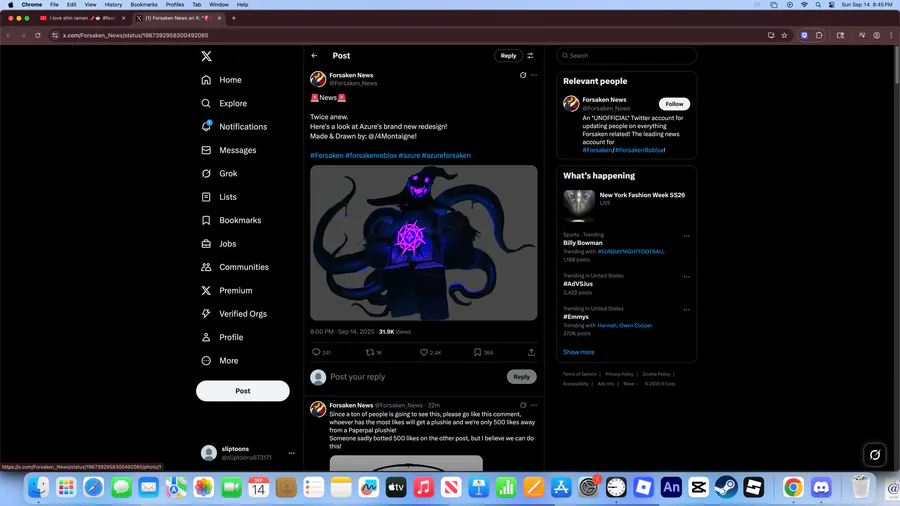Image resolution: width=900 pixels, height=506 pixels.
Task: Click the Reply button in the header
Action: click(508, 56)
